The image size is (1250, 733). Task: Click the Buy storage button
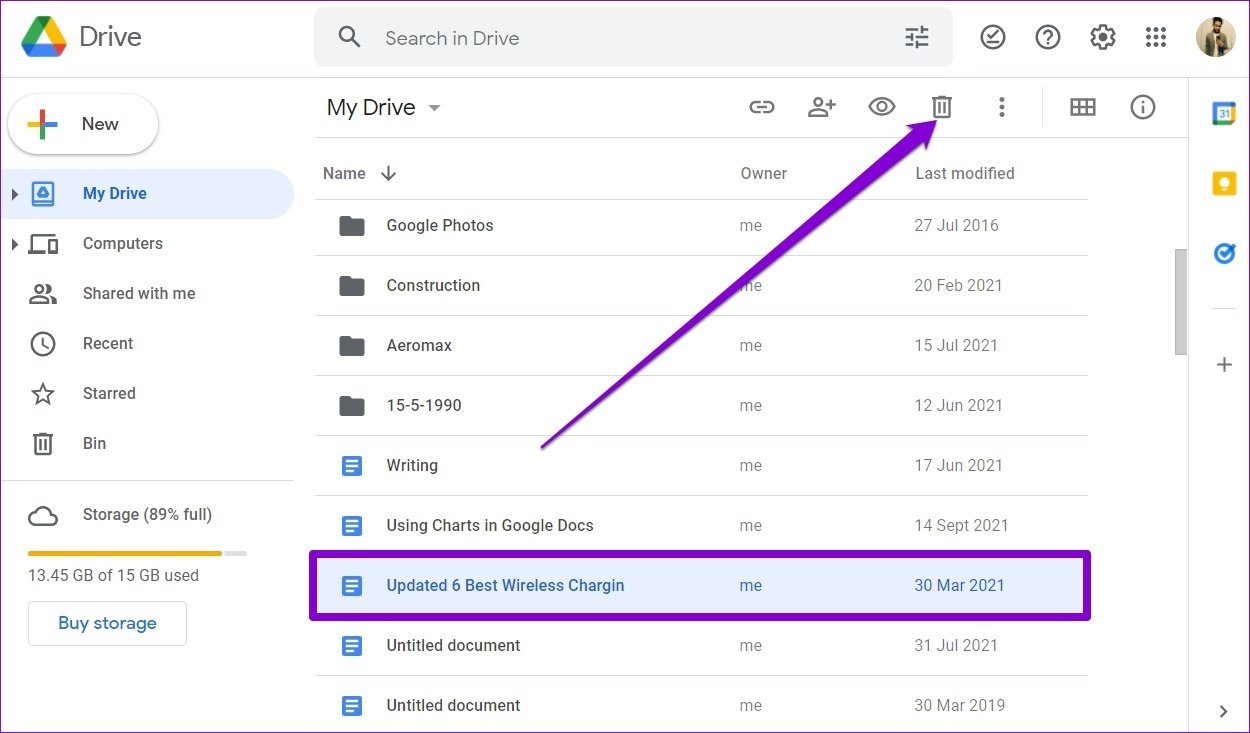[x=107, y=622]
